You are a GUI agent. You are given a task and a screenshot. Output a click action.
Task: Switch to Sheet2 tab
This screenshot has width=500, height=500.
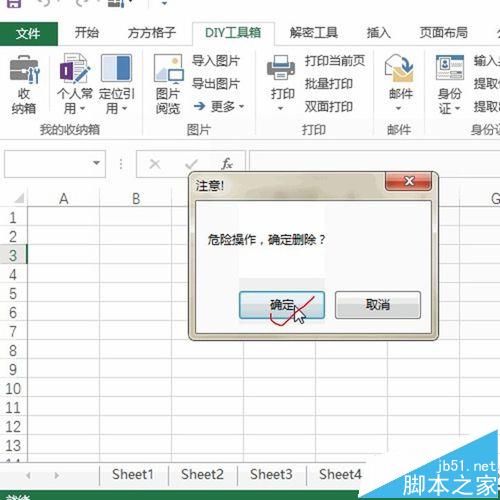202,475
